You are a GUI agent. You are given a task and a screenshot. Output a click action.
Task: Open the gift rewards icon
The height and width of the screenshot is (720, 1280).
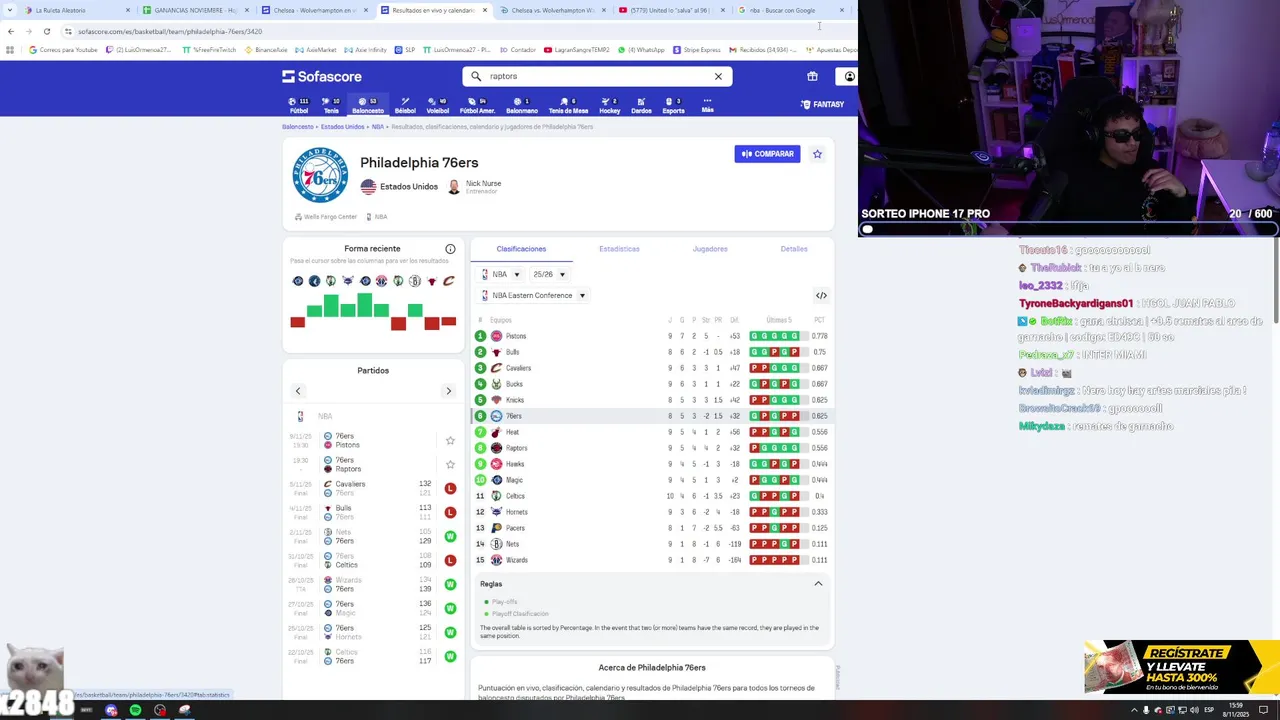pos(812,76)
